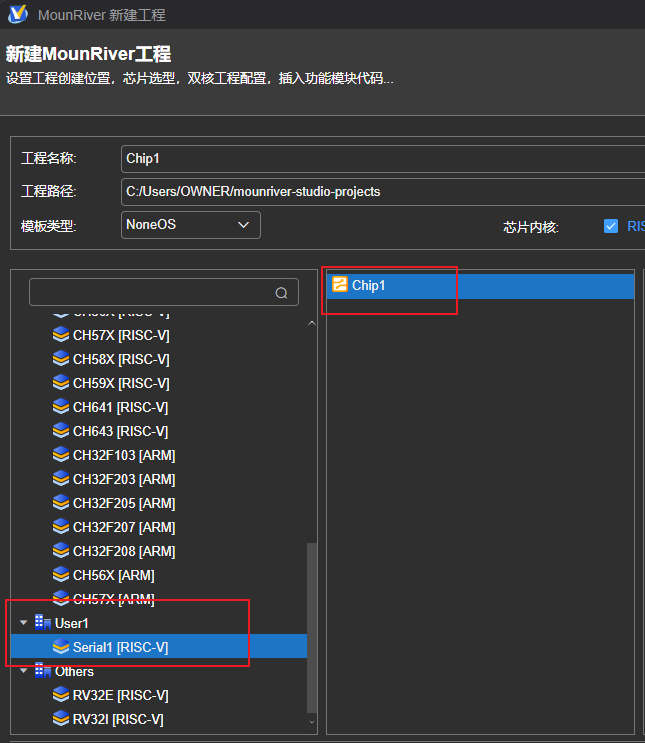645x743 pixels.
Task: Select the CH58X [RISC-V] series icon
Action: point(61,359)
